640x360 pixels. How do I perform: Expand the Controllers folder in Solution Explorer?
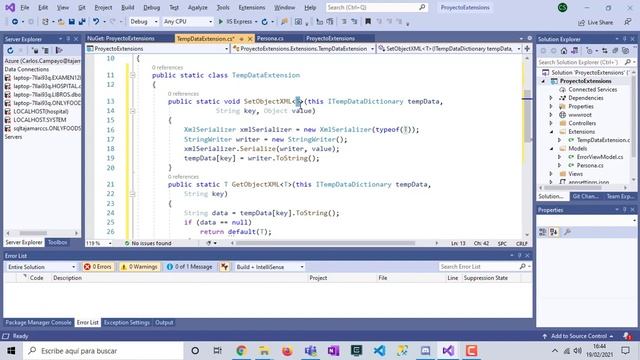551,123
